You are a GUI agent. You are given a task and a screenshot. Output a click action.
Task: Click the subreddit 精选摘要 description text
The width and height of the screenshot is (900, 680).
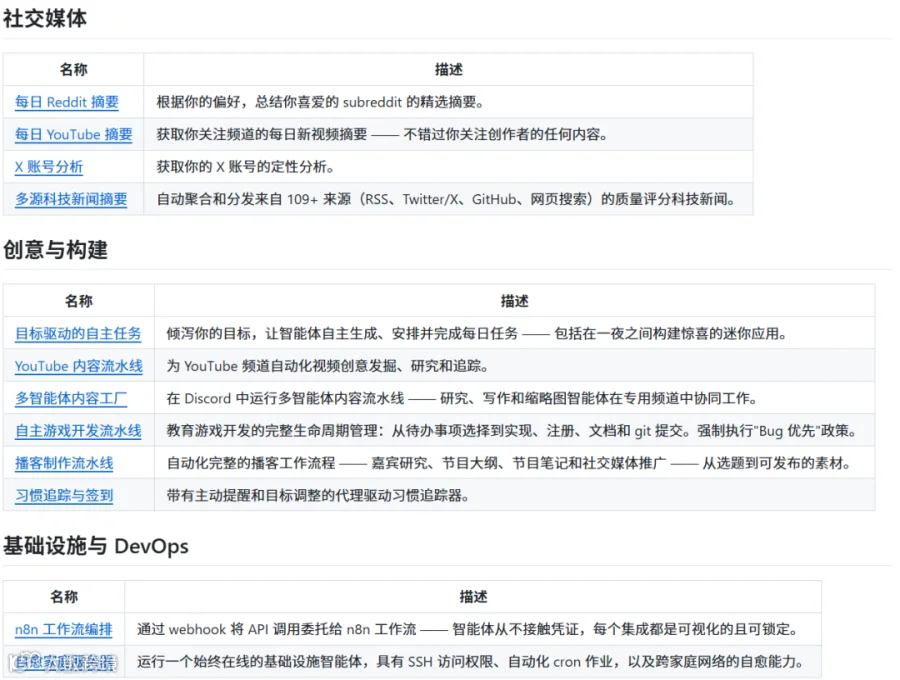pyautogui.click(x=321, y=102)
